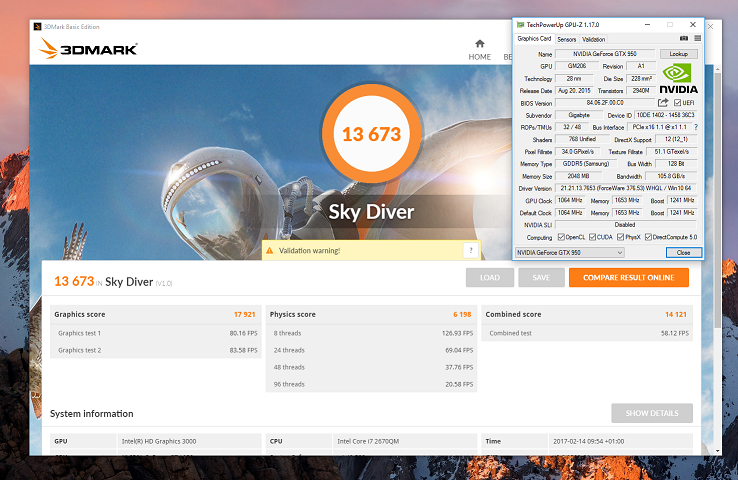Click the 13 673 score in the orange circle

[x=371, y=134]
